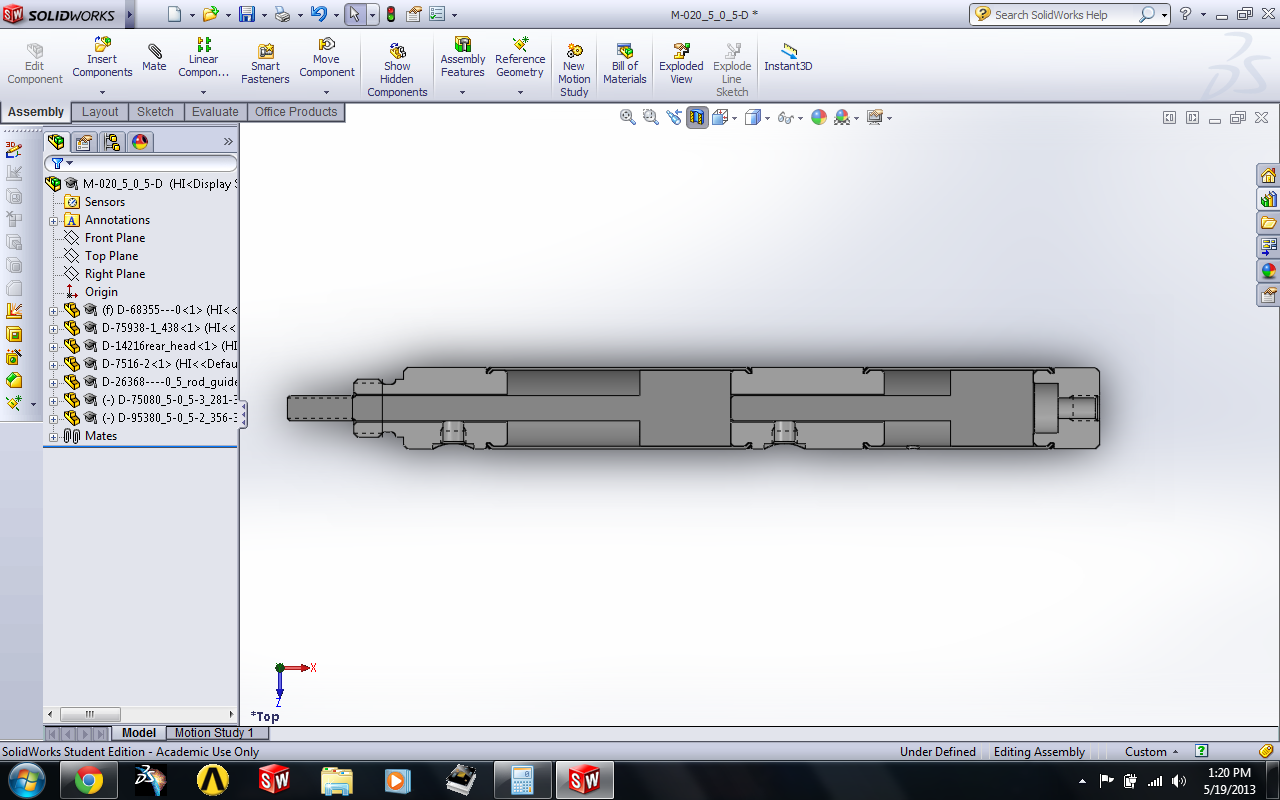Click Zoom to Area icon

pos(651,117)
